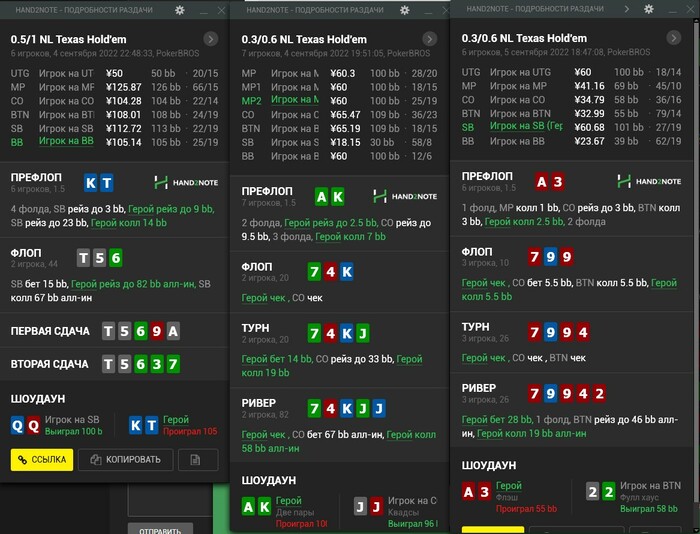Click green 6 card on left flop
This screenshot has height=534, width=700.
coord(116,258)
